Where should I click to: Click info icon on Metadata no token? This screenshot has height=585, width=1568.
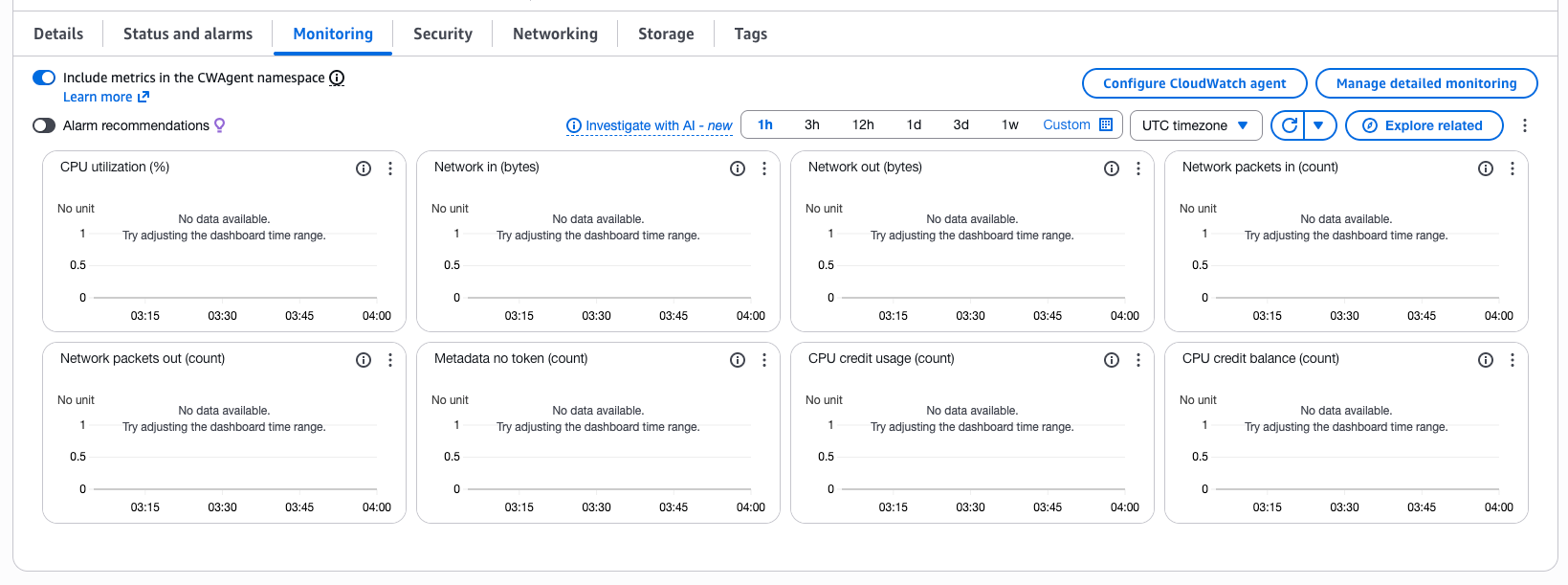[x=738, y=360]
